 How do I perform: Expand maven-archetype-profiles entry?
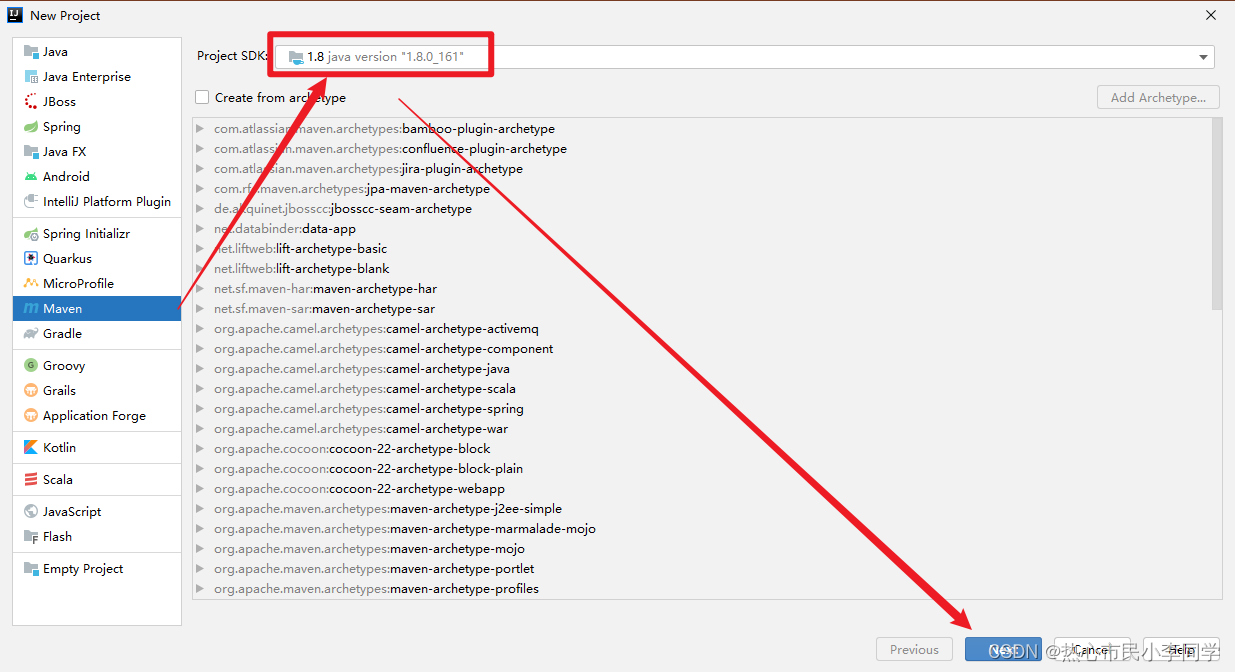pyautogui.click(x=201, y=589)
